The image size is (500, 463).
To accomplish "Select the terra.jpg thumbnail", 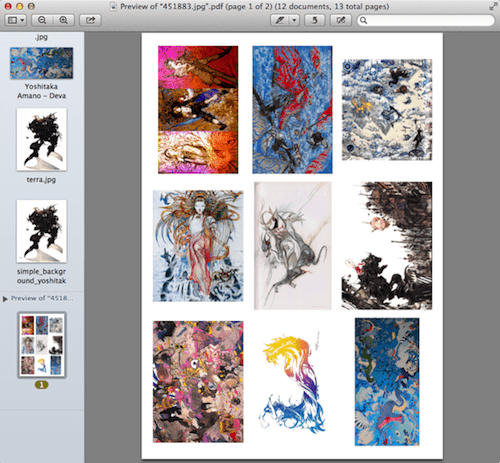I will (42, 139).
